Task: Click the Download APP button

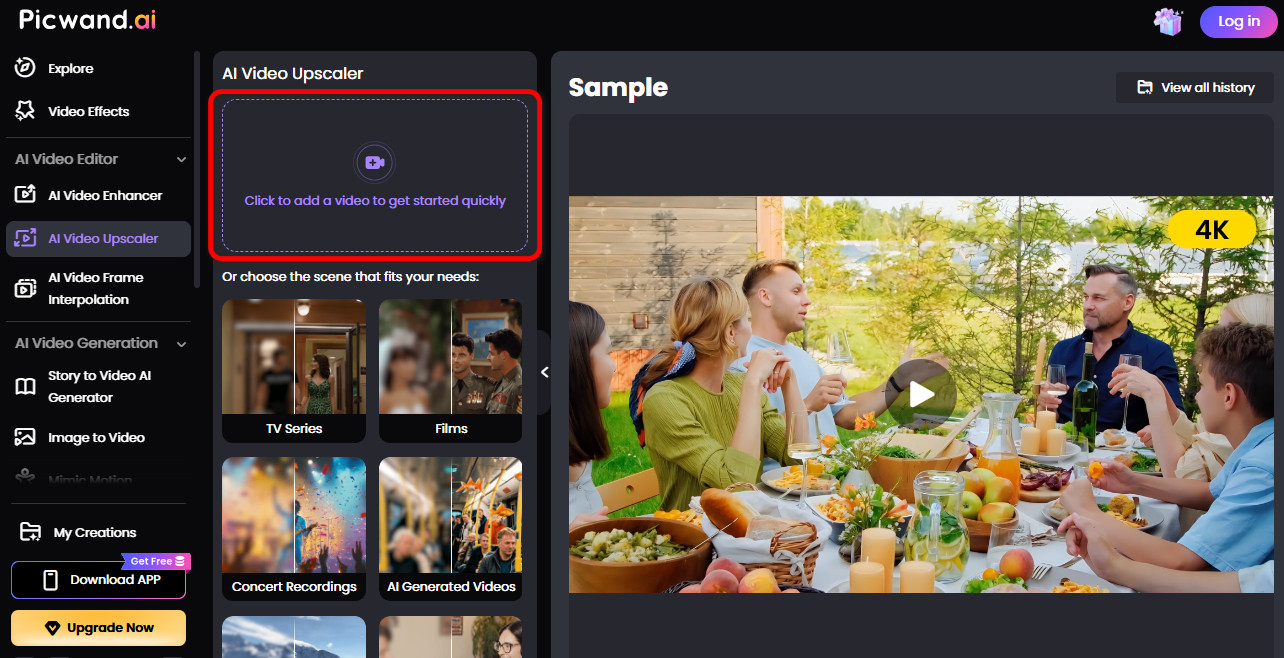Action: (98, 579)
